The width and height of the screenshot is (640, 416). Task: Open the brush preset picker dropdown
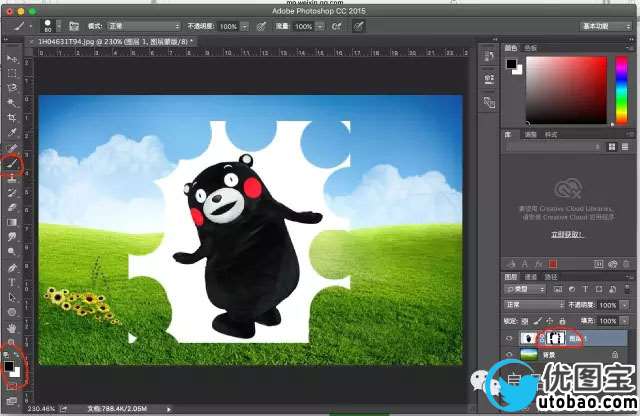point(59,27)
